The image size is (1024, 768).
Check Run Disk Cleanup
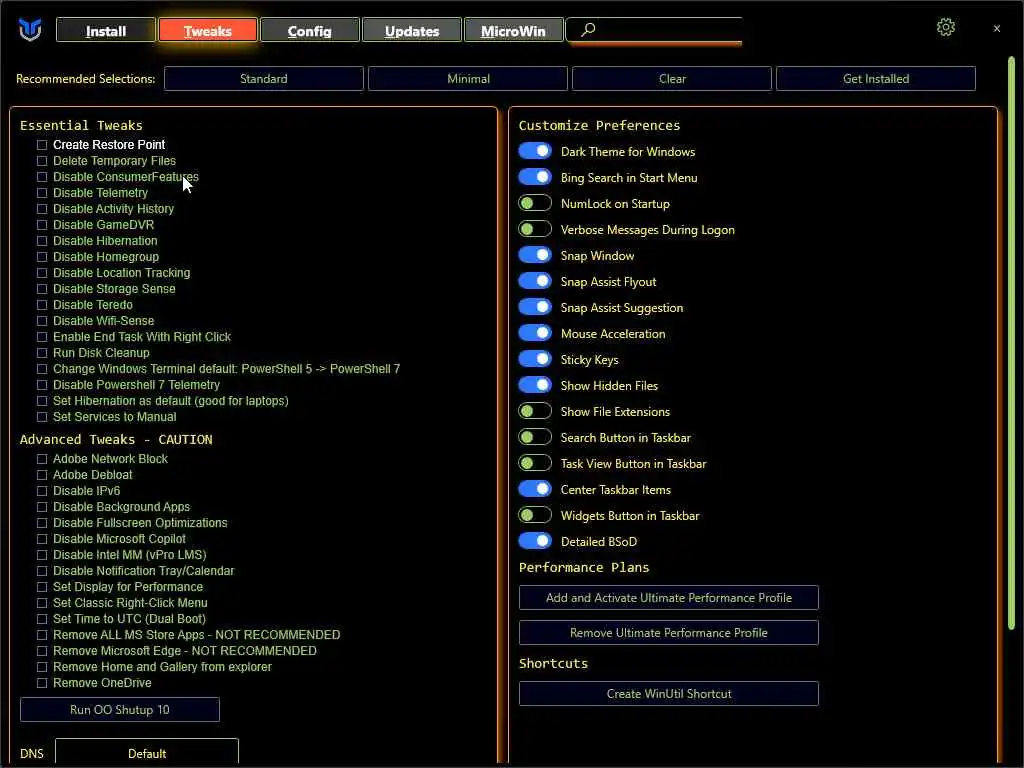click(x=42, y=353)
